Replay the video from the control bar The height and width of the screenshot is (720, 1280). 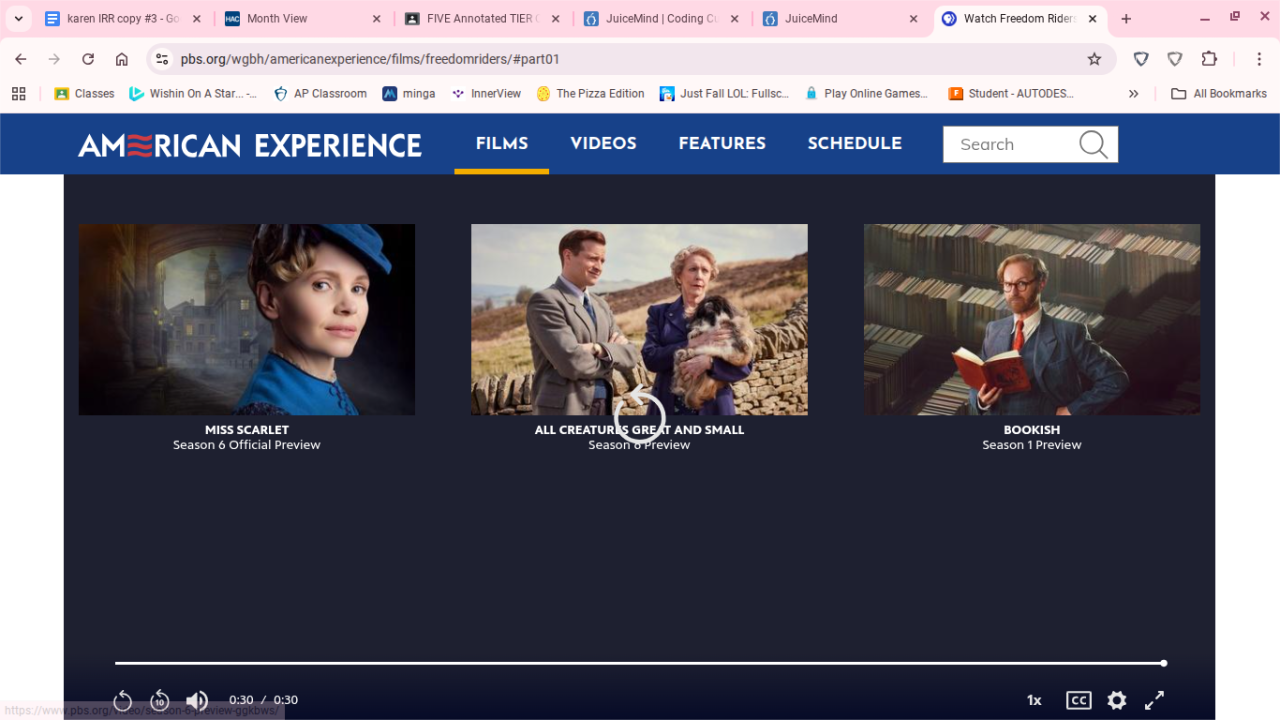[x=123, y=700]
